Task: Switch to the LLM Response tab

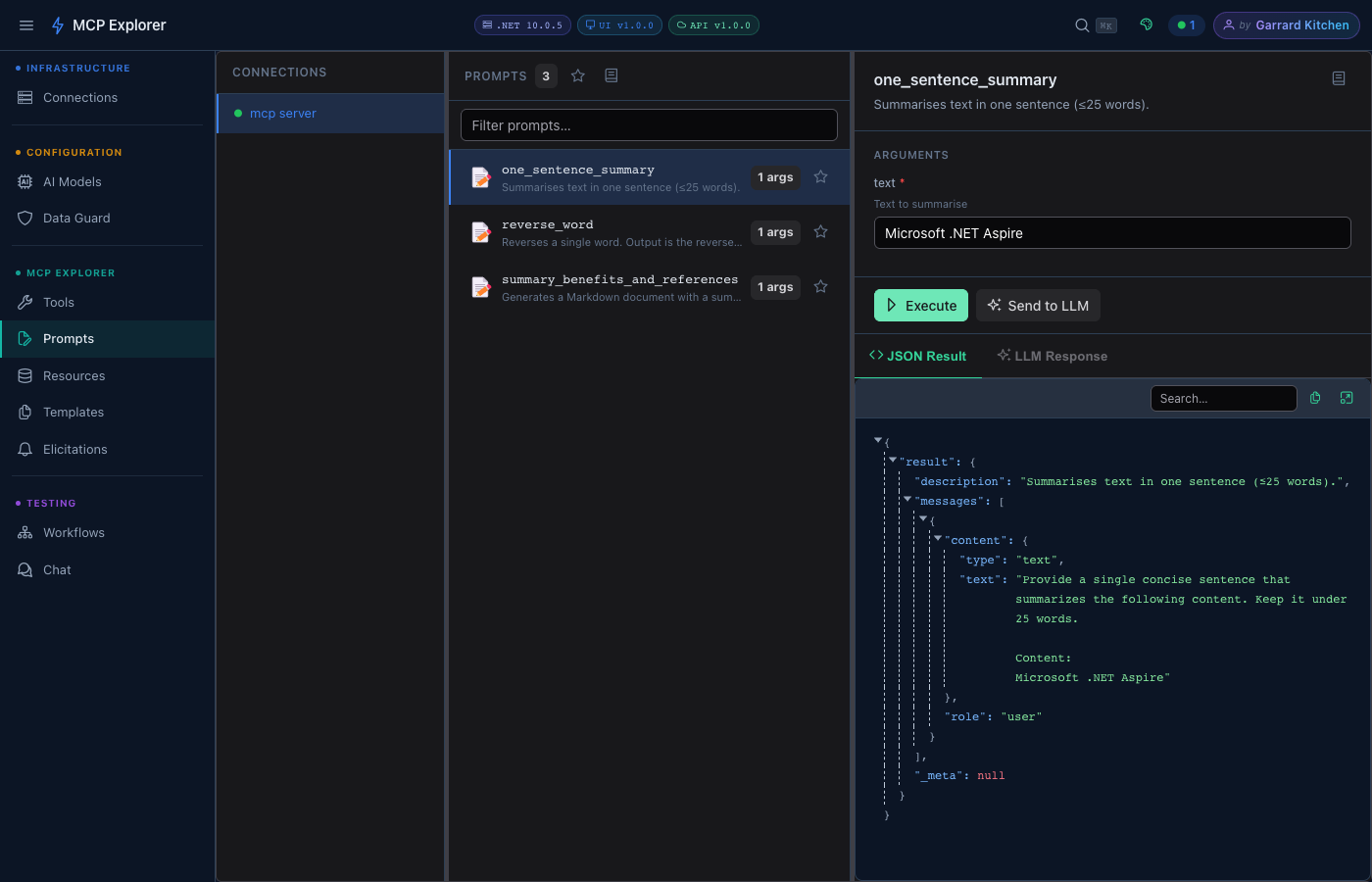Action: point(1052,356)
